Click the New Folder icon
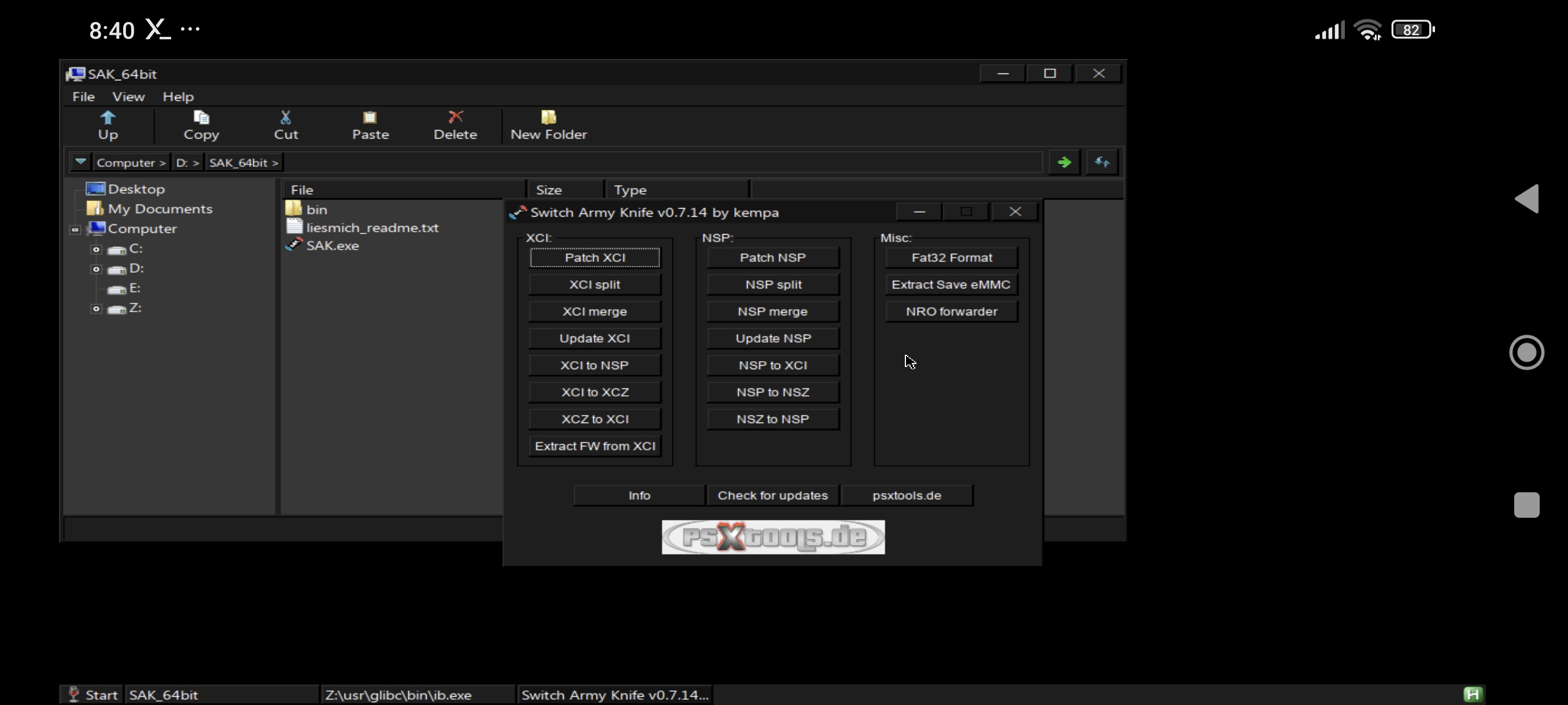The image size is (1568, 705). point(549,117)
